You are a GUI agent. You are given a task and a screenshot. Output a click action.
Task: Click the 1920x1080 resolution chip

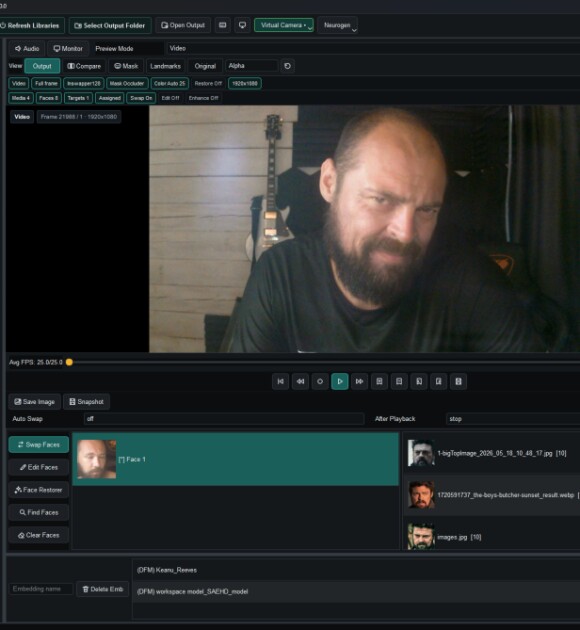click(x=245, y=84)
